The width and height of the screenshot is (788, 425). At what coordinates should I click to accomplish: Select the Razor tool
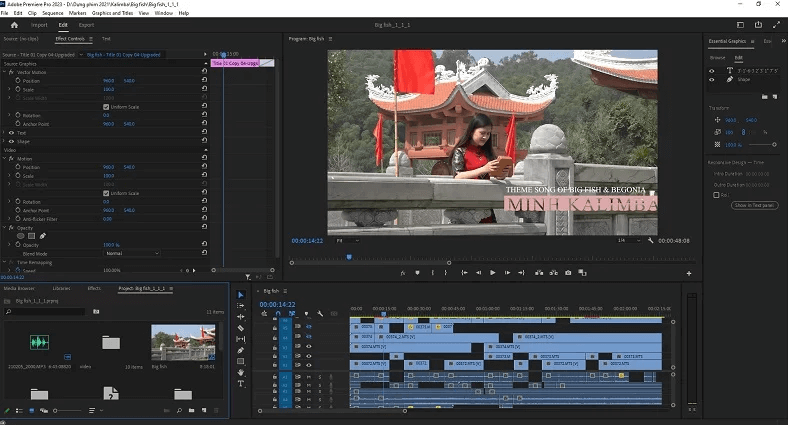pyautogui.click(x=241, y=328)
